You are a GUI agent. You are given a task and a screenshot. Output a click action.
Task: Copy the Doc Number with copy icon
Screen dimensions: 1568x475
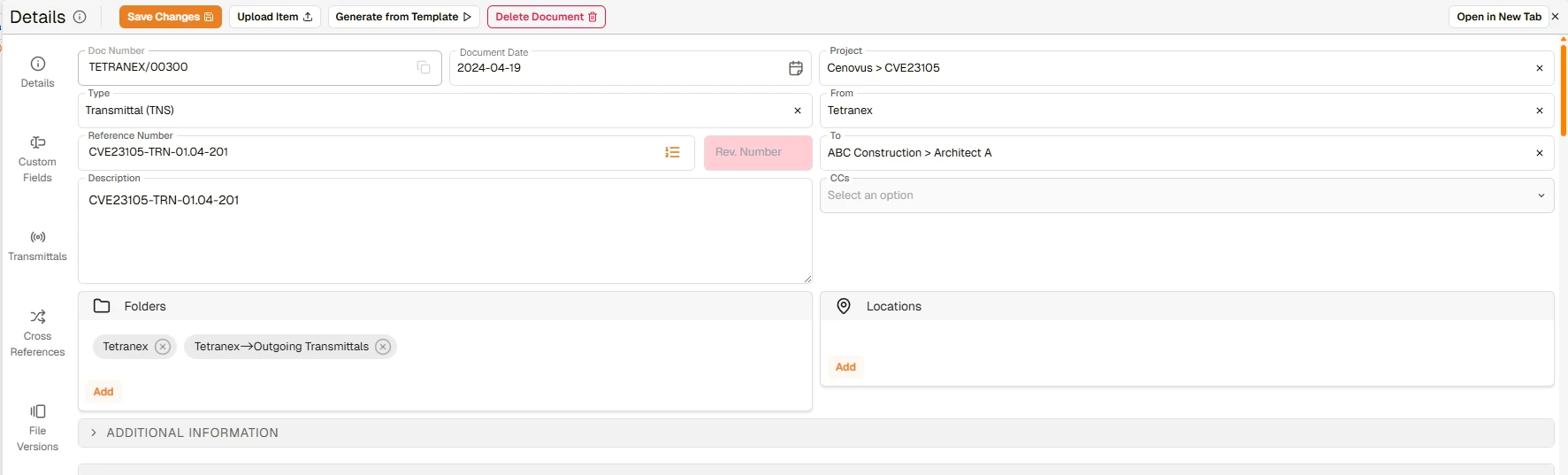424,68
